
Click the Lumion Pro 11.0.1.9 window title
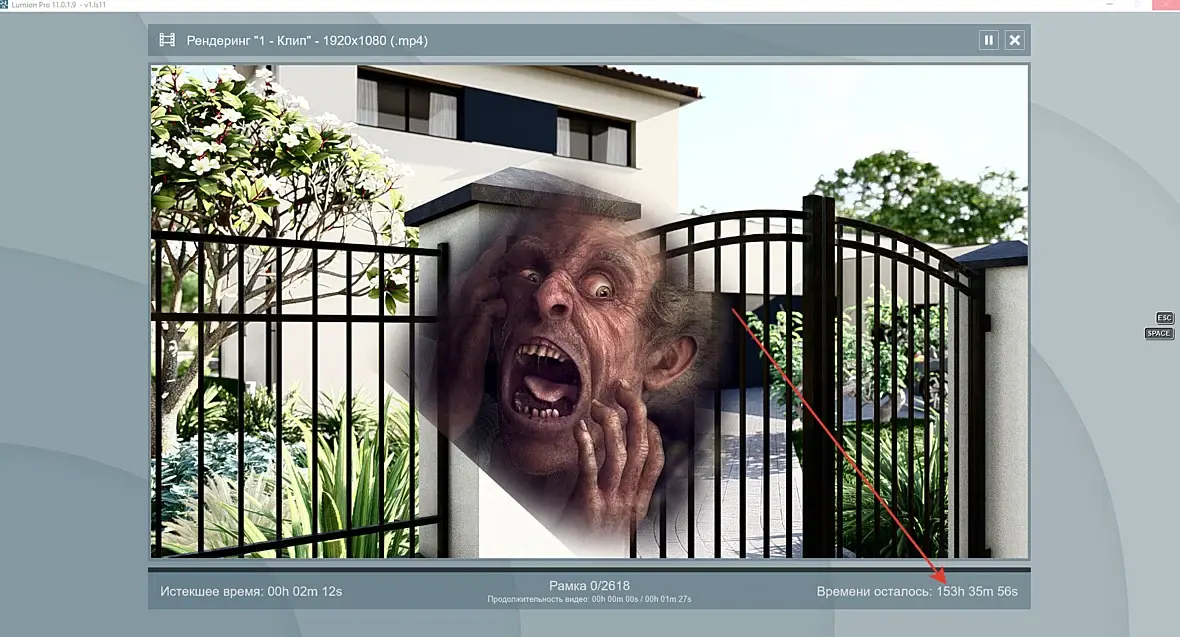coord(59,5)
